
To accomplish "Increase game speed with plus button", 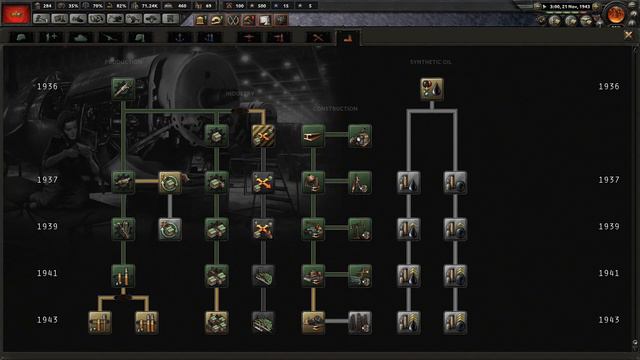I will point(596,7).
